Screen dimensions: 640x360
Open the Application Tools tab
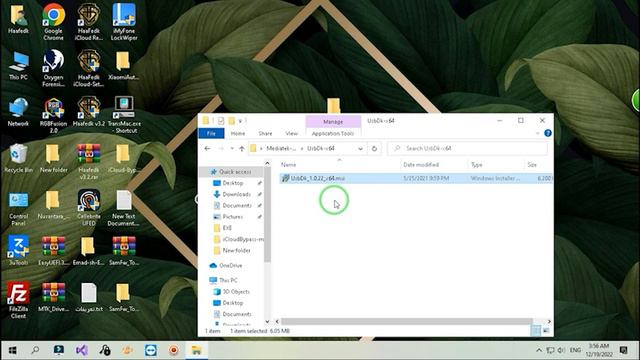[x=333, y=133]
